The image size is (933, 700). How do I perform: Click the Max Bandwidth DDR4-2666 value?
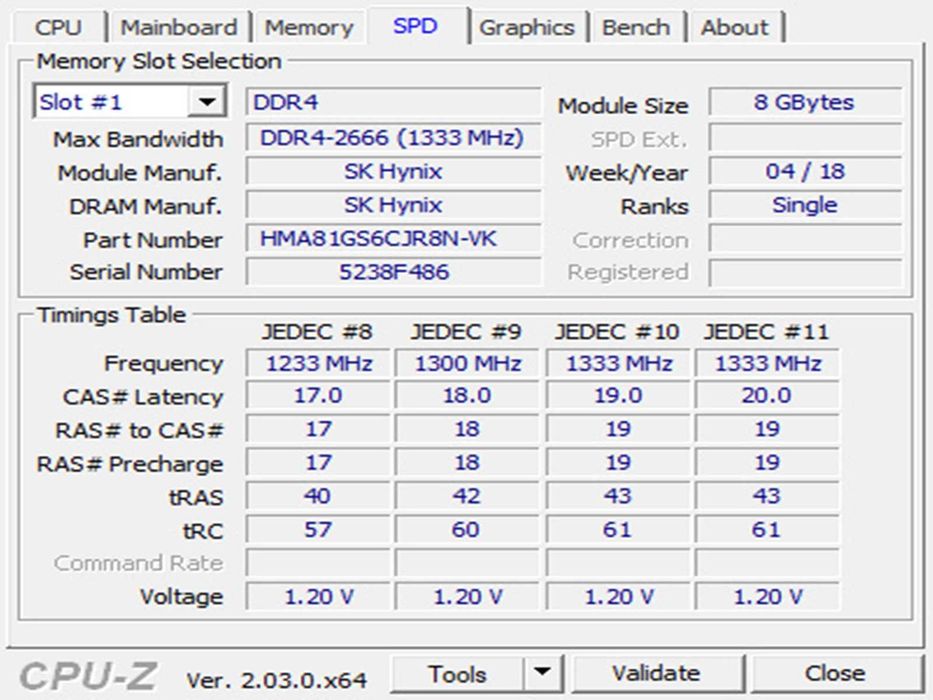[393, 138]
